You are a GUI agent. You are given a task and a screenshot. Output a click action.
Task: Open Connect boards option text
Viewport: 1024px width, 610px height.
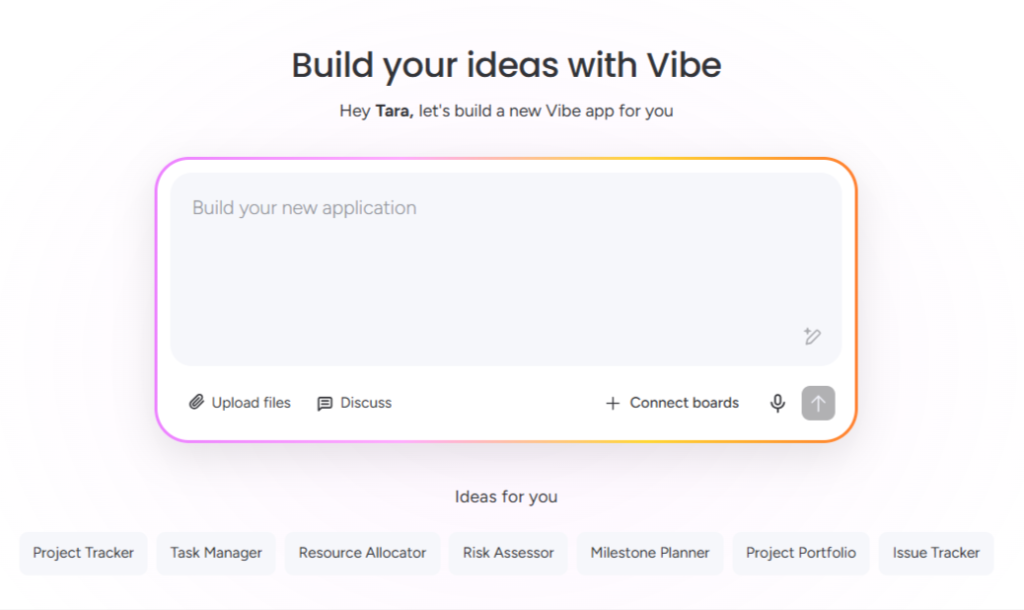pyautogui.click(x=684, y=403)
